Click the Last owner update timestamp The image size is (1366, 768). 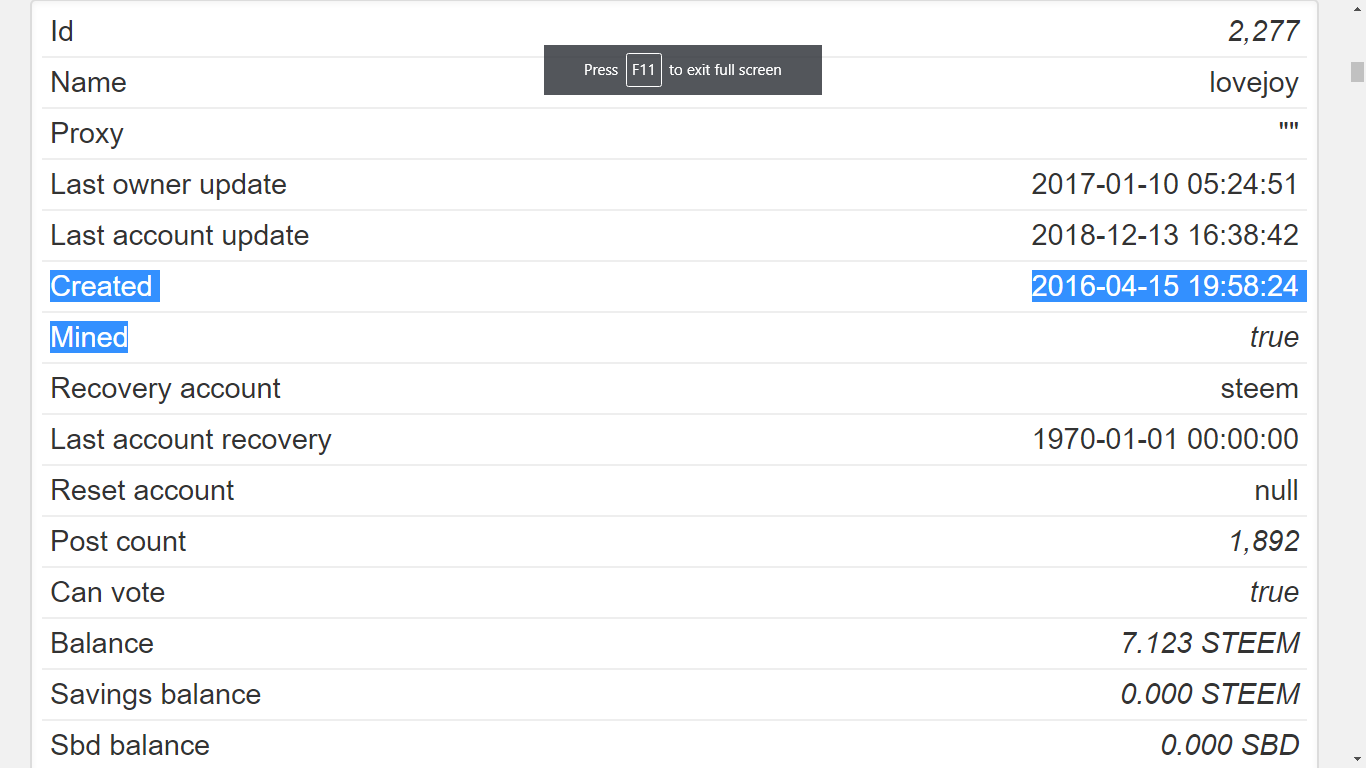(1165, 184)
